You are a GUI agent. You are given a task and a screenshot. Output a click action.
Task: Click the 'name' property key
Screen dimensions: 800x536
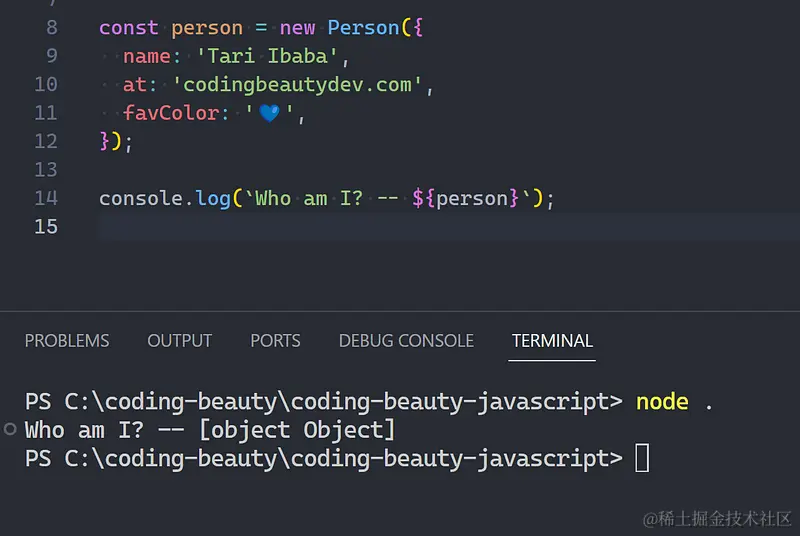[146, 56]
